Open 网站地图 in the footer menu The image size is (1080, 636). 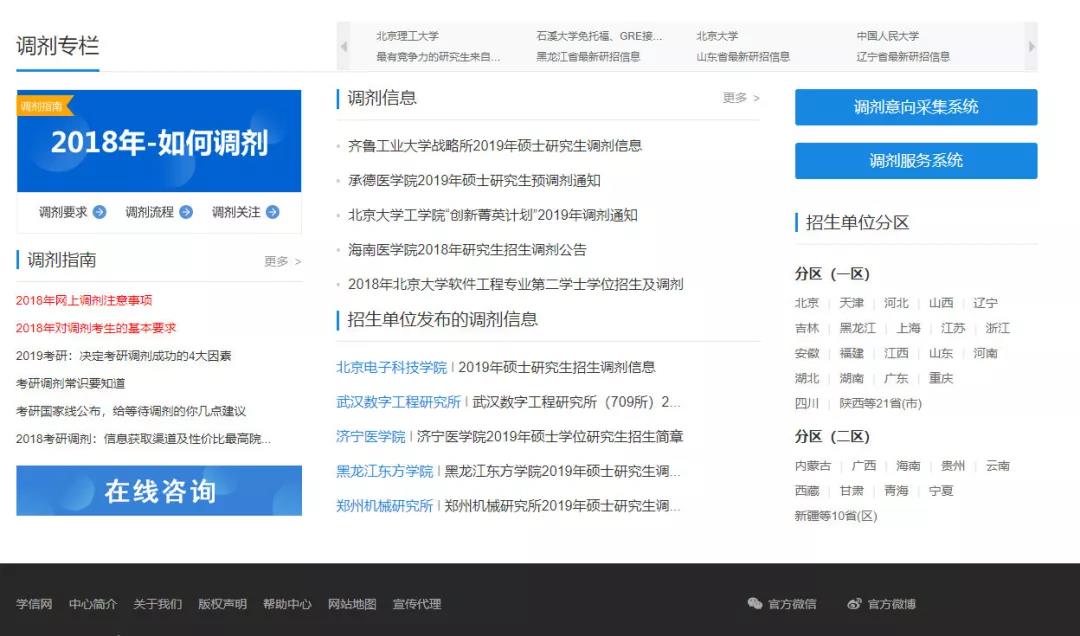[352, 604]
